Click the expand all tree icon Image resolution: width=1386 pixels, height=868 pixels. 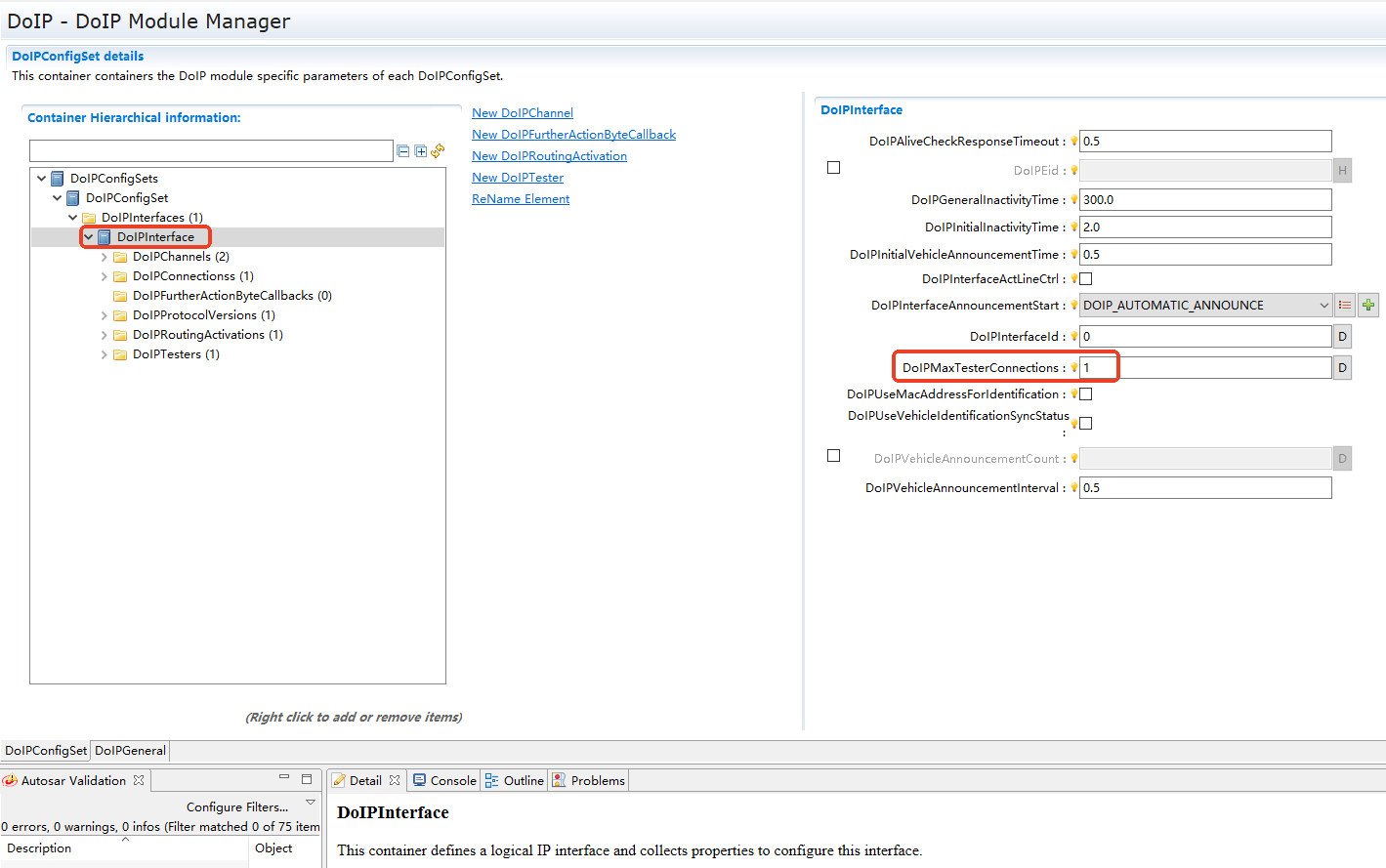click(x=420, y=151)
